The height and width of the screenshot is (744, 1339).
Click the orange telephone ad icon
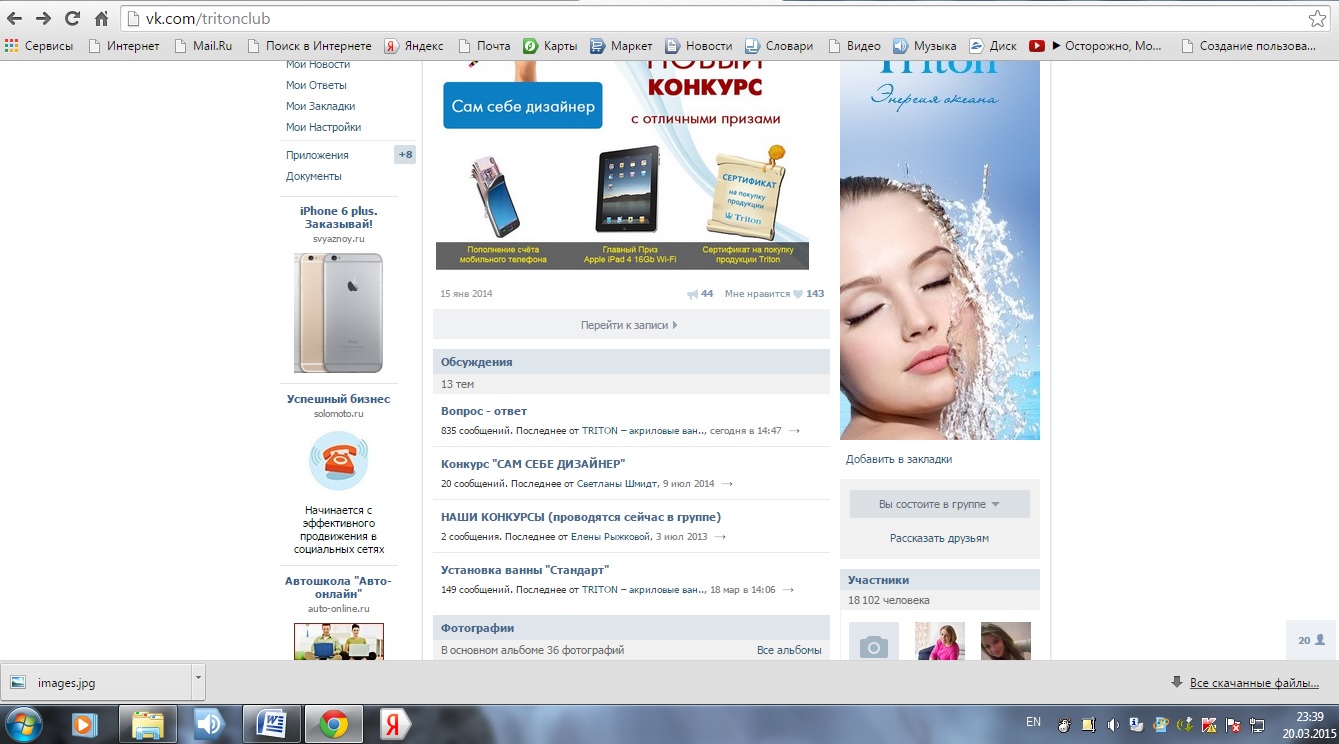338,461
